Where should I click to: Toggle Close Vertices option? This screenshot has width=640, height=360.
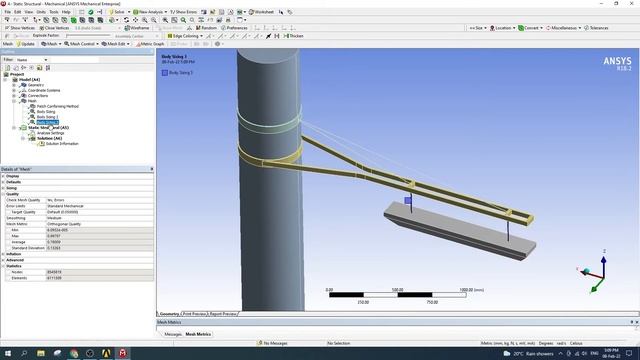click(x=54, y=28)
